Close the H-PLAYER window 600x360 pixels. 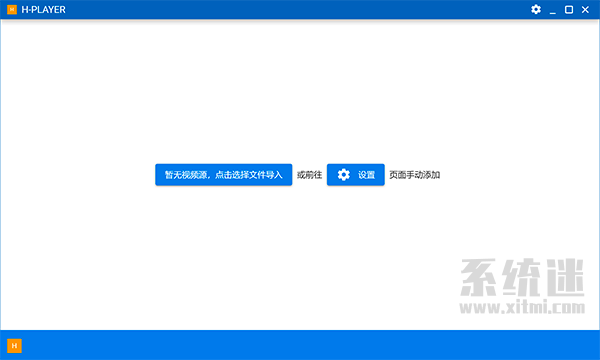(x=585, y=10)
